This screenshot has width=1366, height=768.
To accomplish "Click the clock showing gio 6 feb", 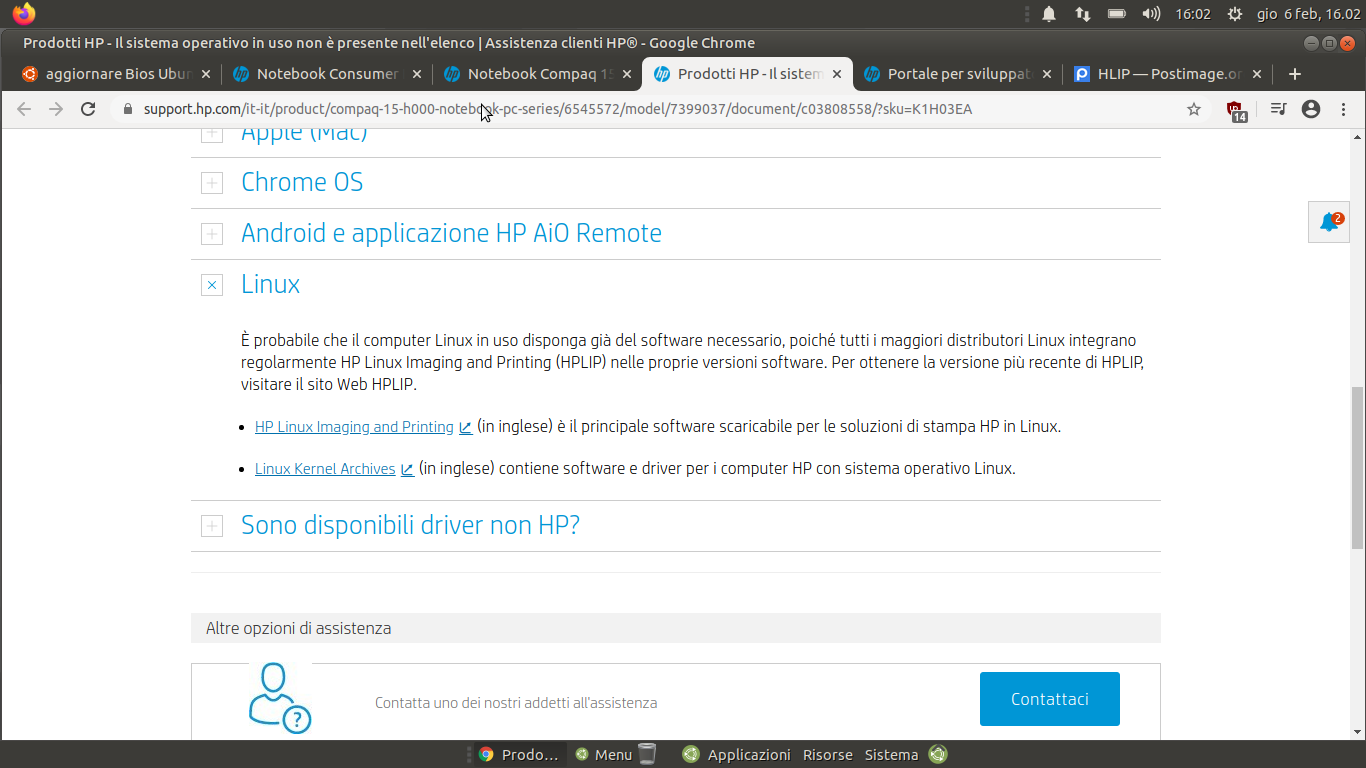I will [x=1308, y=14].
